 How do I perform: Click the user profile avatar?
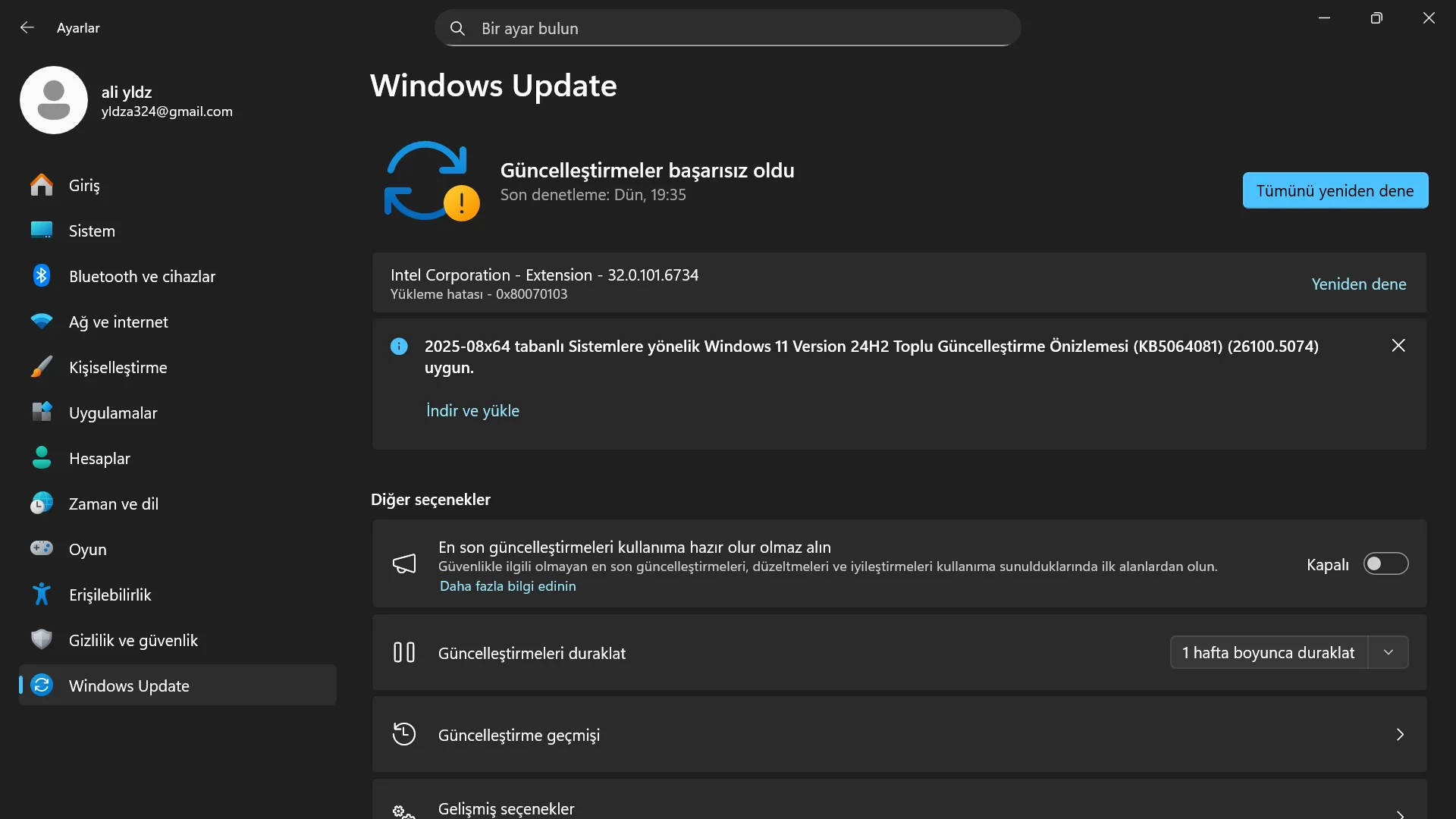pos(54,100)
